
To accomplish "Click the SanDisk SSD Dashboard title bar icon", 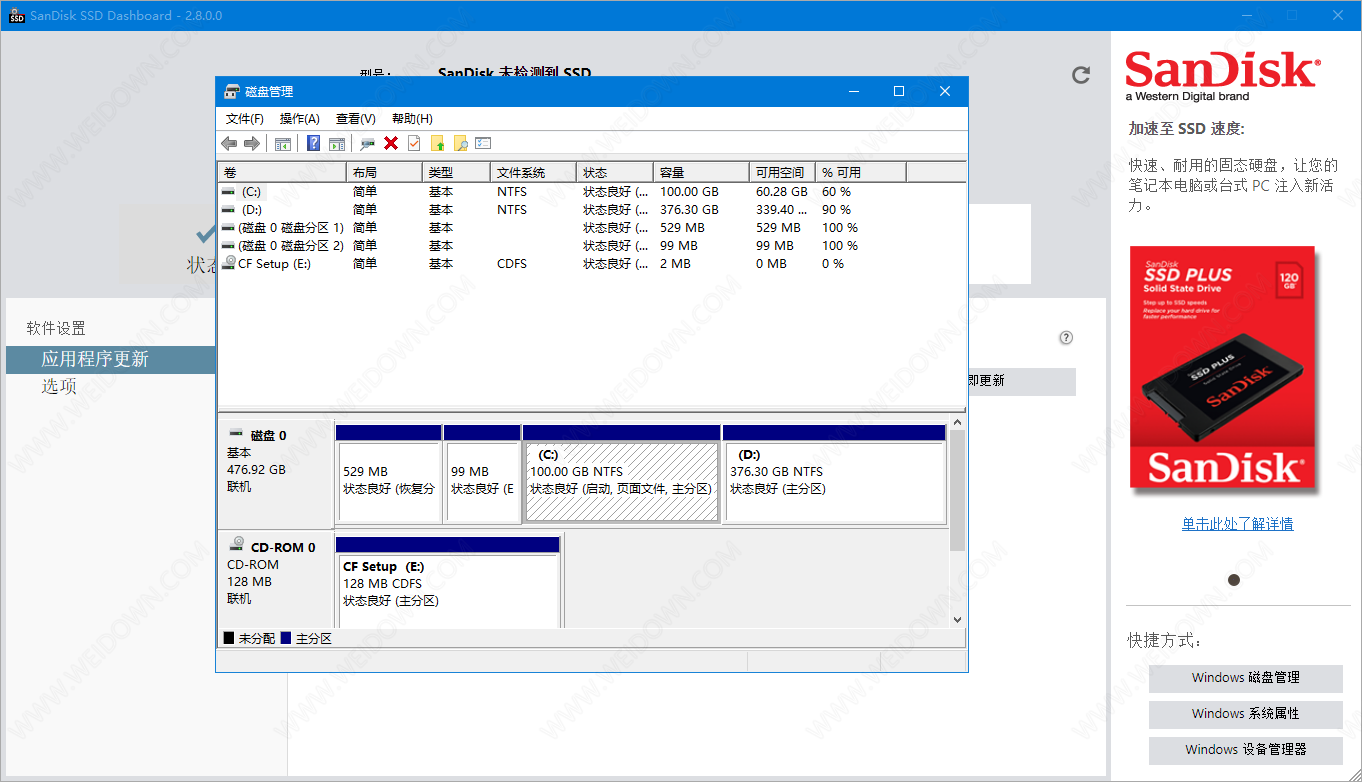I will point(16,15).
